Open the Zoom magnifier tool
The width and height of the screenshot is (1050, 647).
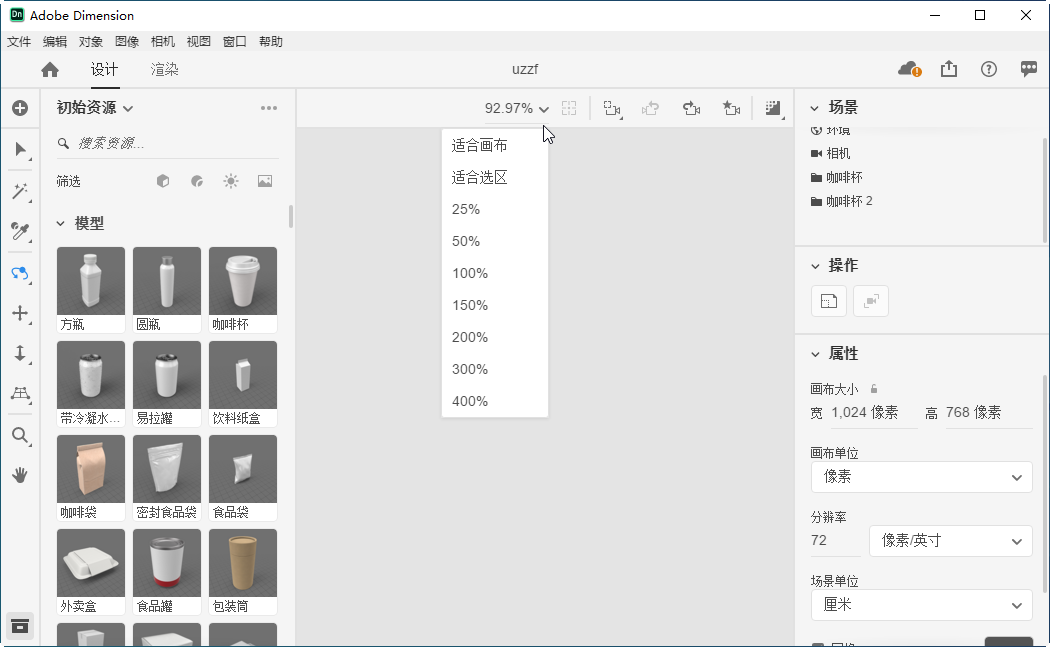click(20, 435)
